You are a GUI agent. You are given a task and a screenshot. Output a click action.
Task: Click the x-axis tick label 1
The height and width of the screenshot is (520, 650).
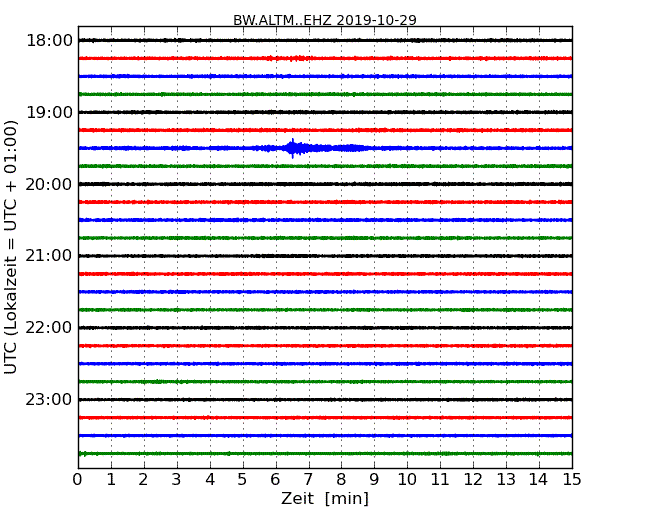[x=111, y=479]
